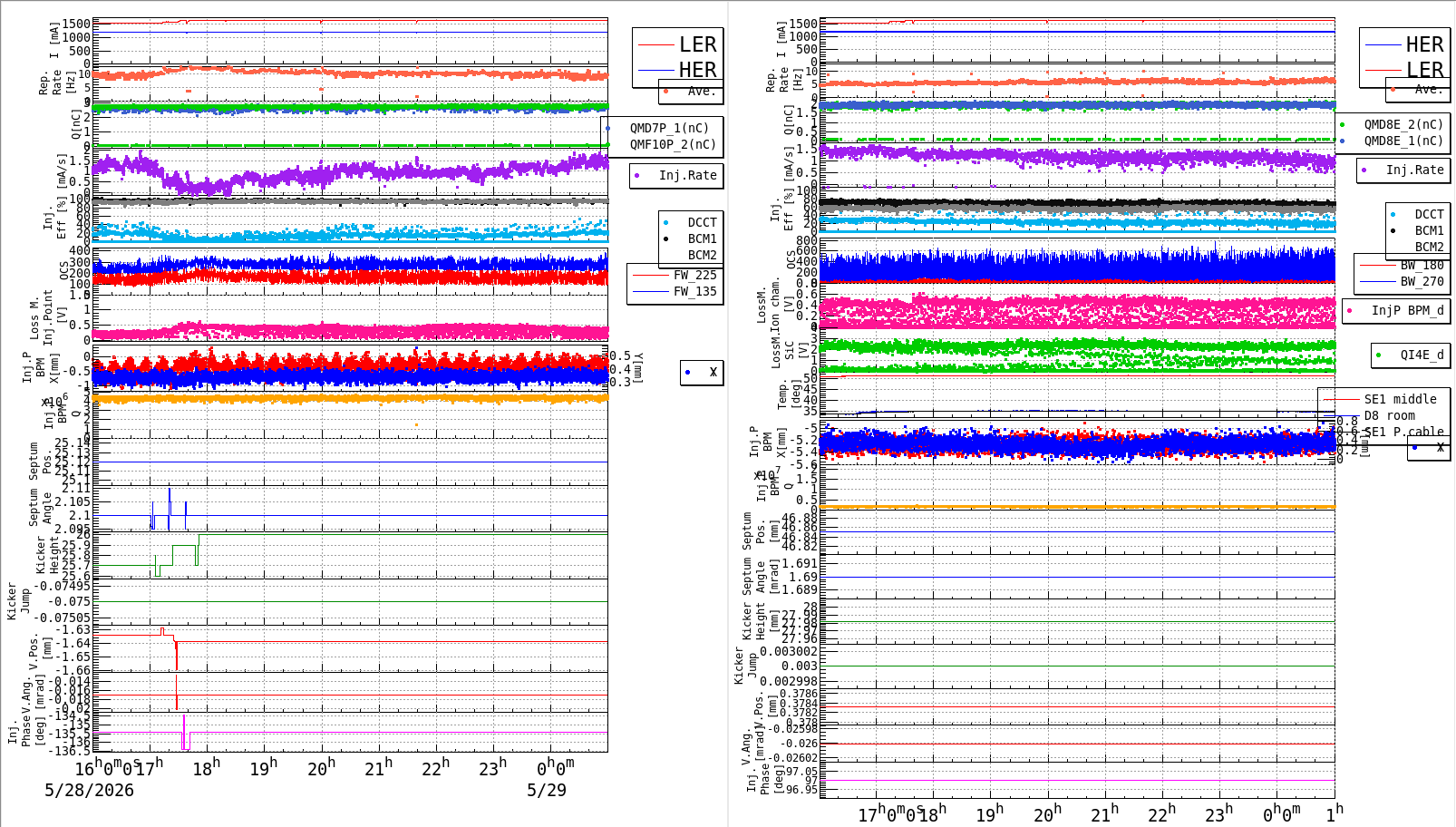This screenshot has width=1456, height=827.
Task: Click the SE1 middle legend label
Action: click(1400, 399)
